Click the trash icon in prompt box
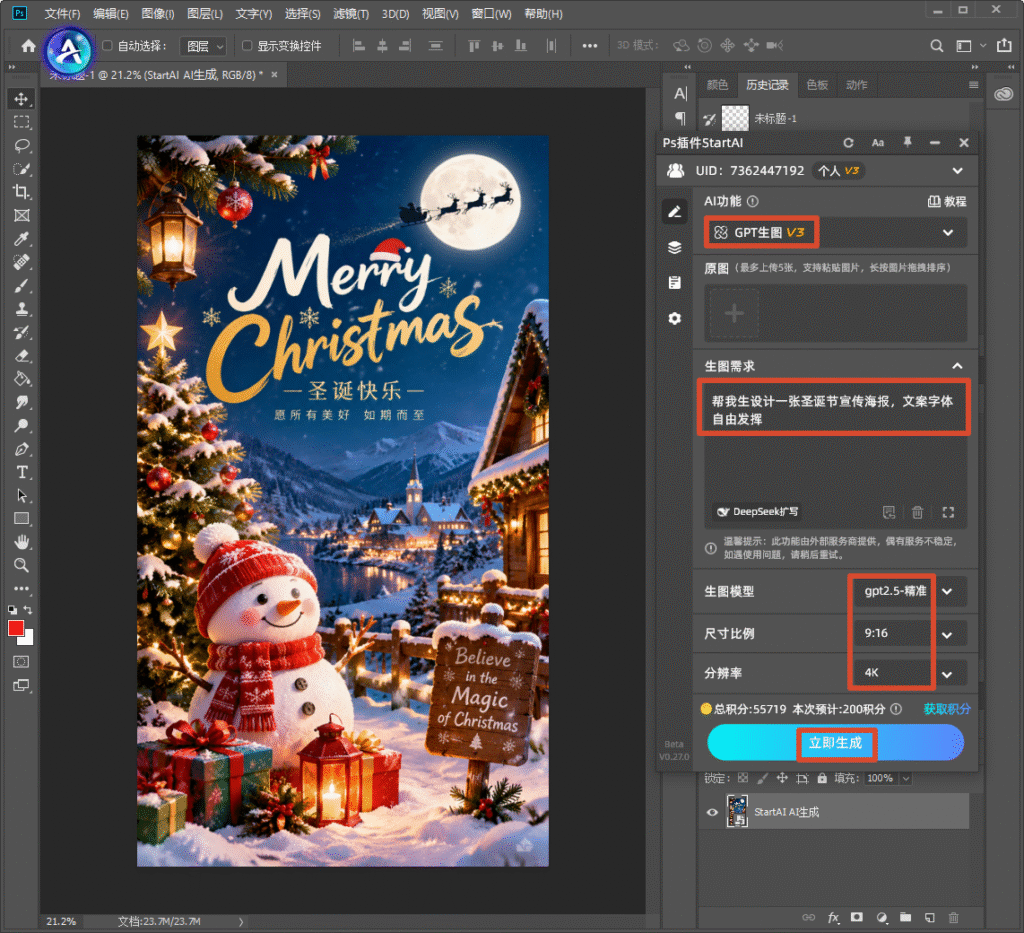1024x933 pixels. tap(918, 512)
